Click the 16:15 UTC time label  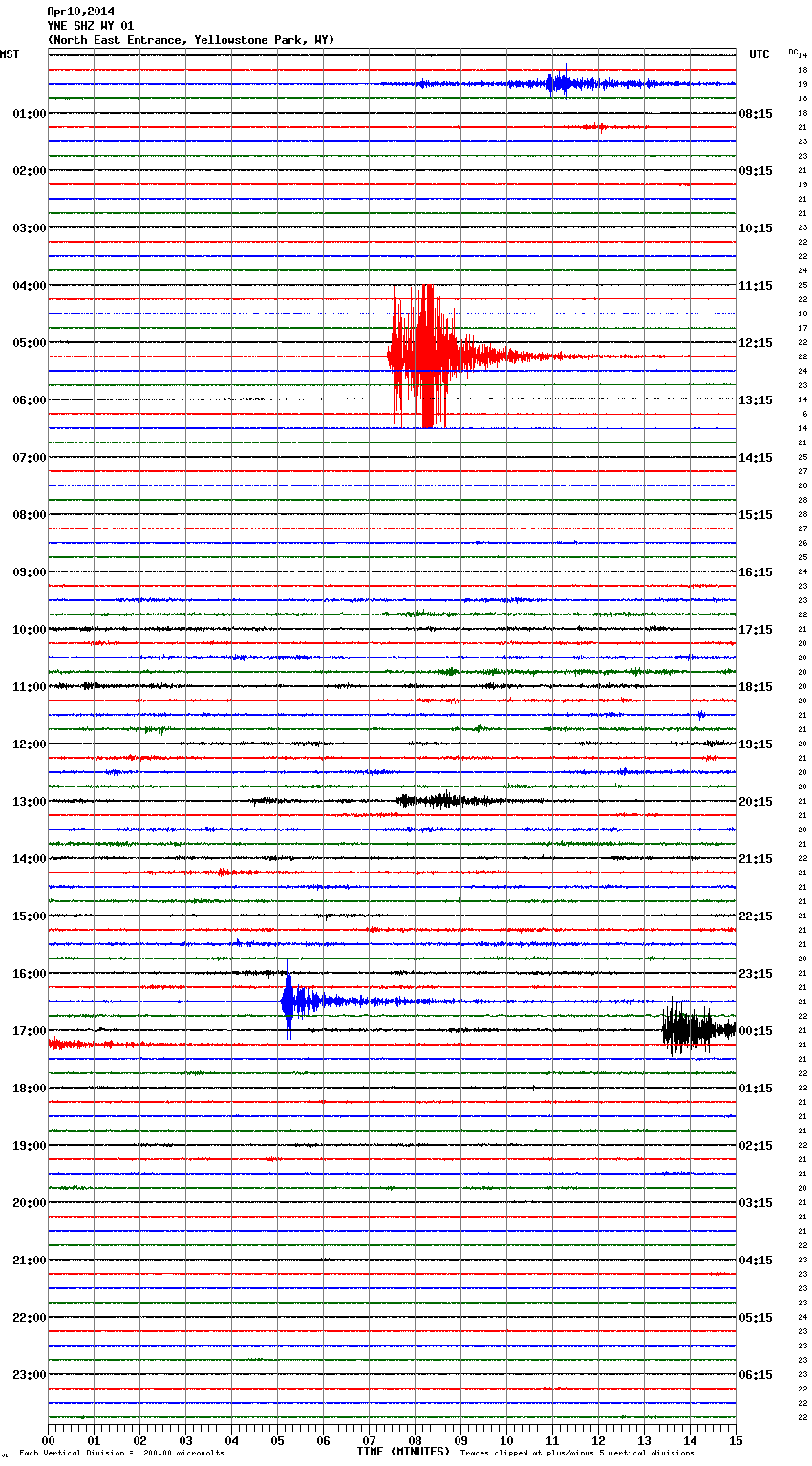[x=756, y=572]
